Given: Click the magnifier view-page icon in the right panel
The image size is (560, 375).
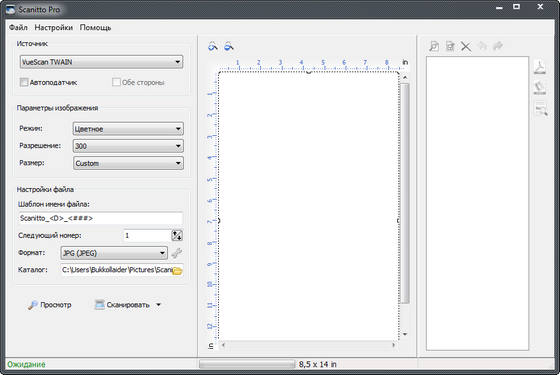Looking at the screenshot, I should [434, 46].
